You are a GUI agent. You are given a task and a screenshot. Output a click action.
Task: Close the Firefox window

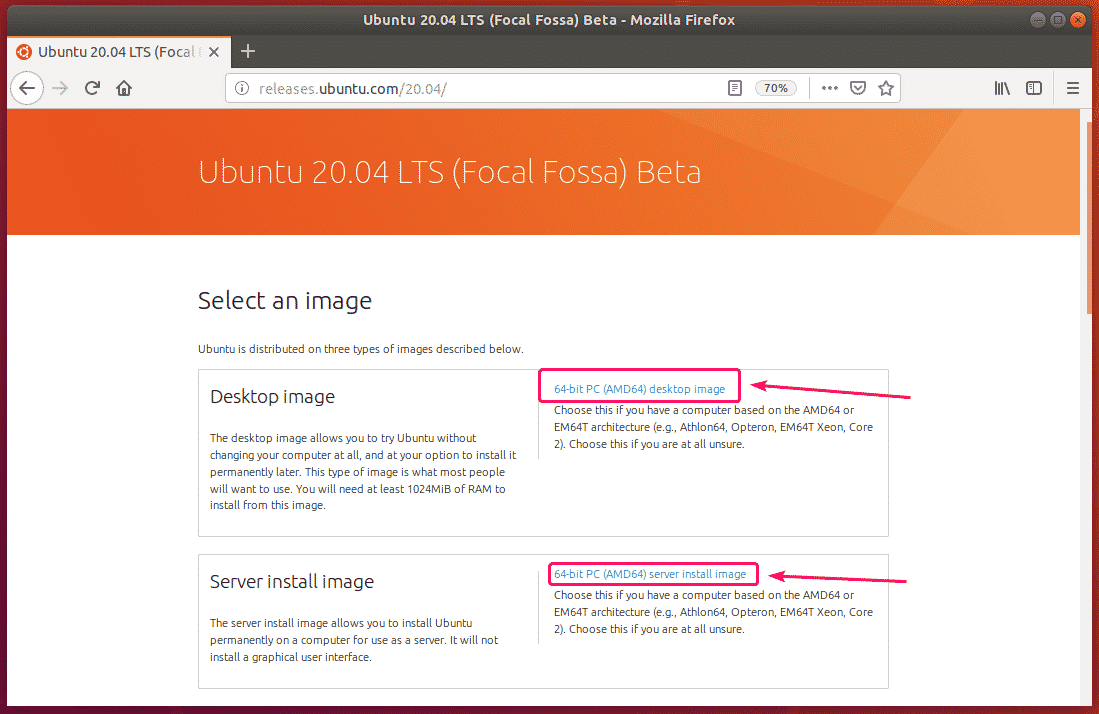1078,20
